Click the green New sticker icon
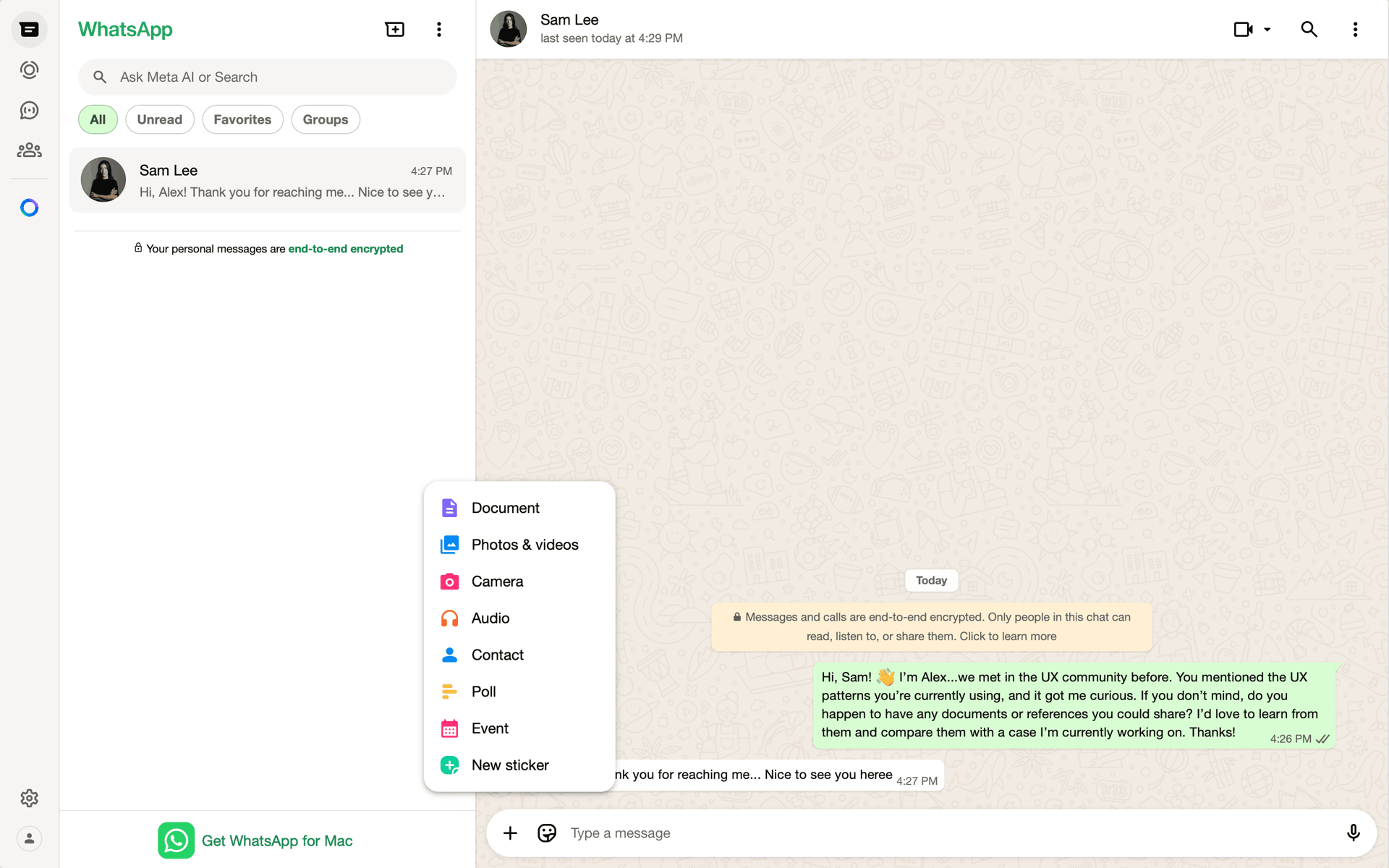This screenshot has height=868, width=1389. click(449, 765)
